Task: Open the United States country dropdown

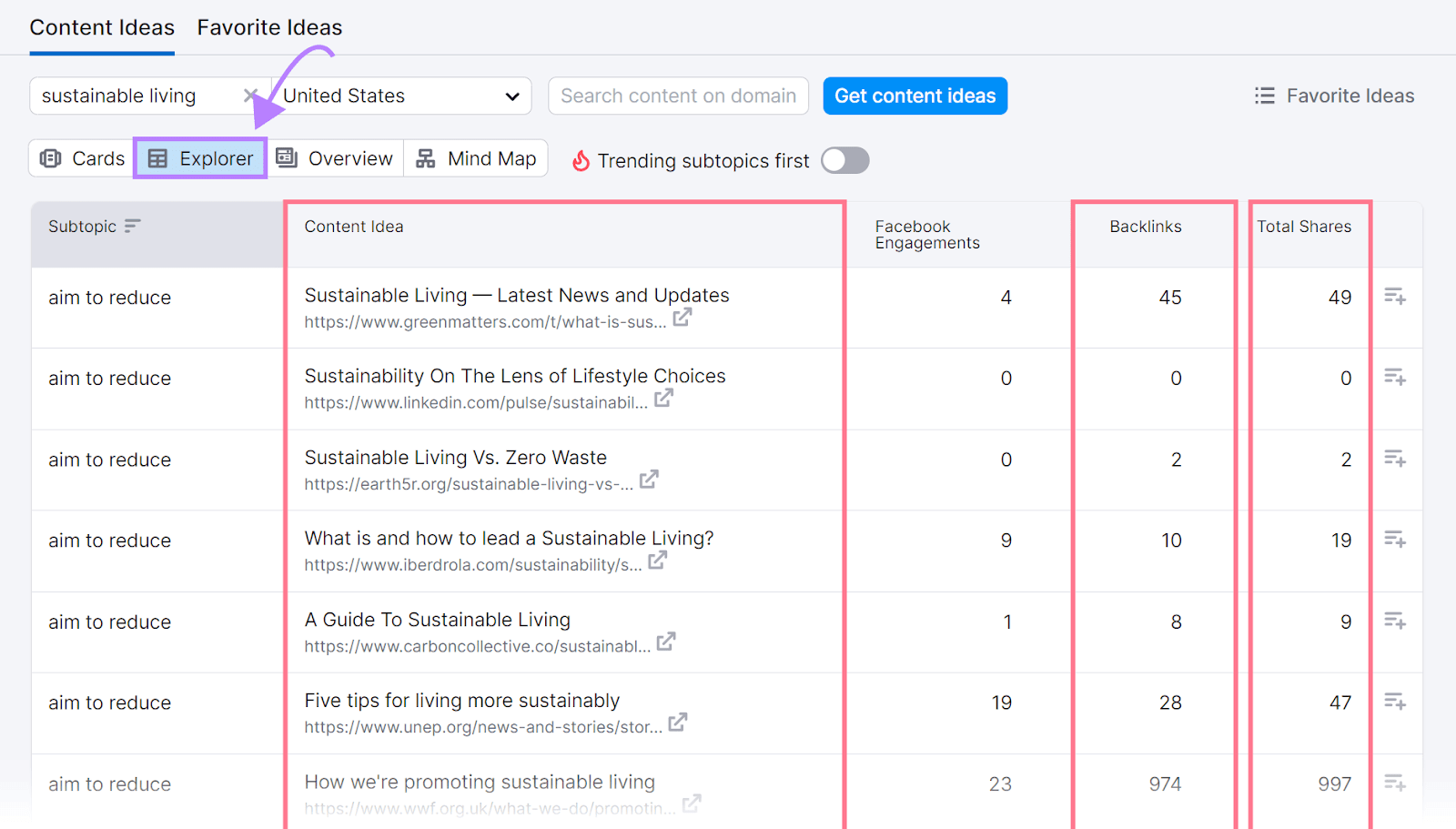Action: 401,96
